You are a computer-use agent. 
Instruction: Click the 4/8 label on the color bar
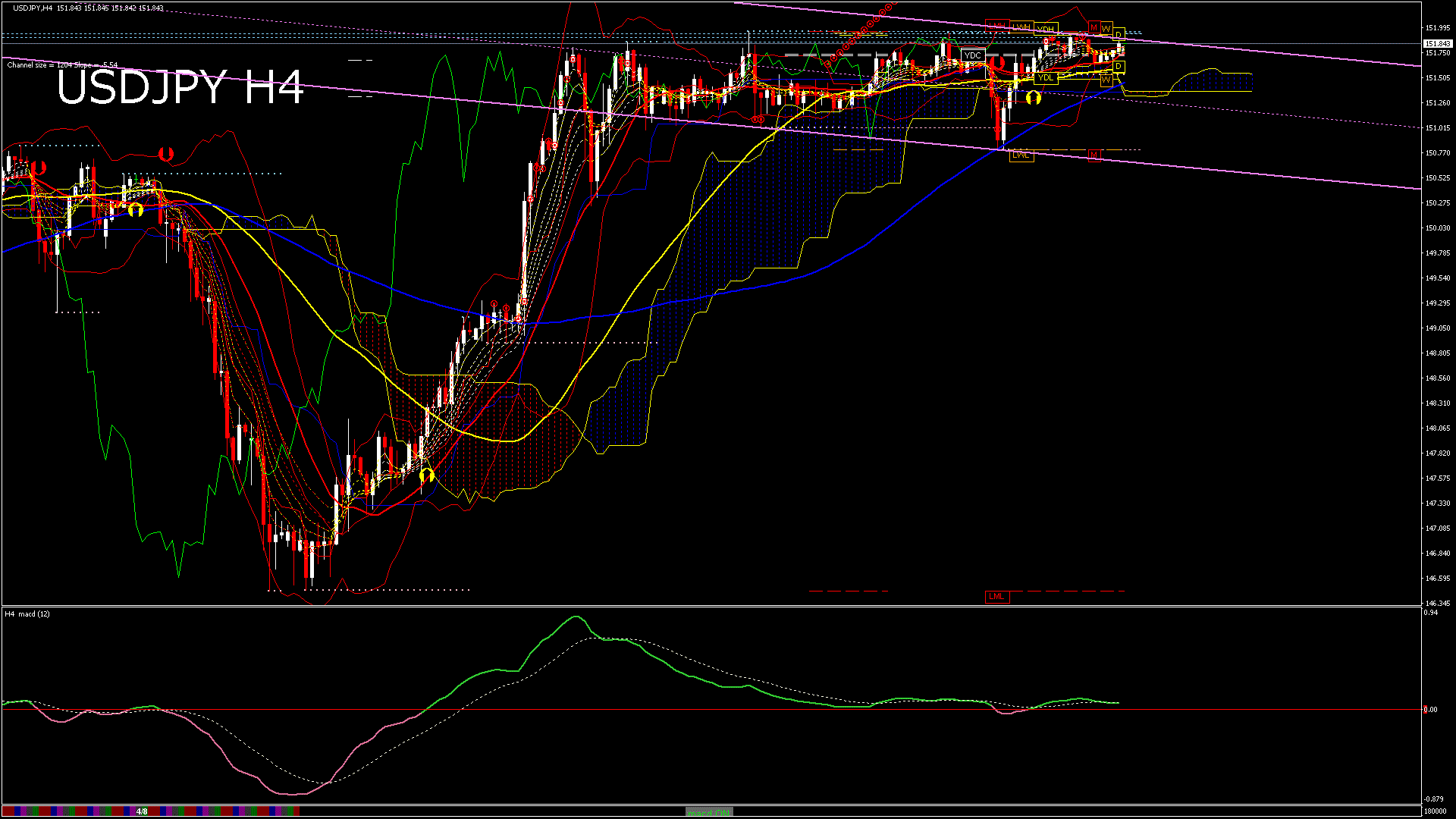point(142,811)
